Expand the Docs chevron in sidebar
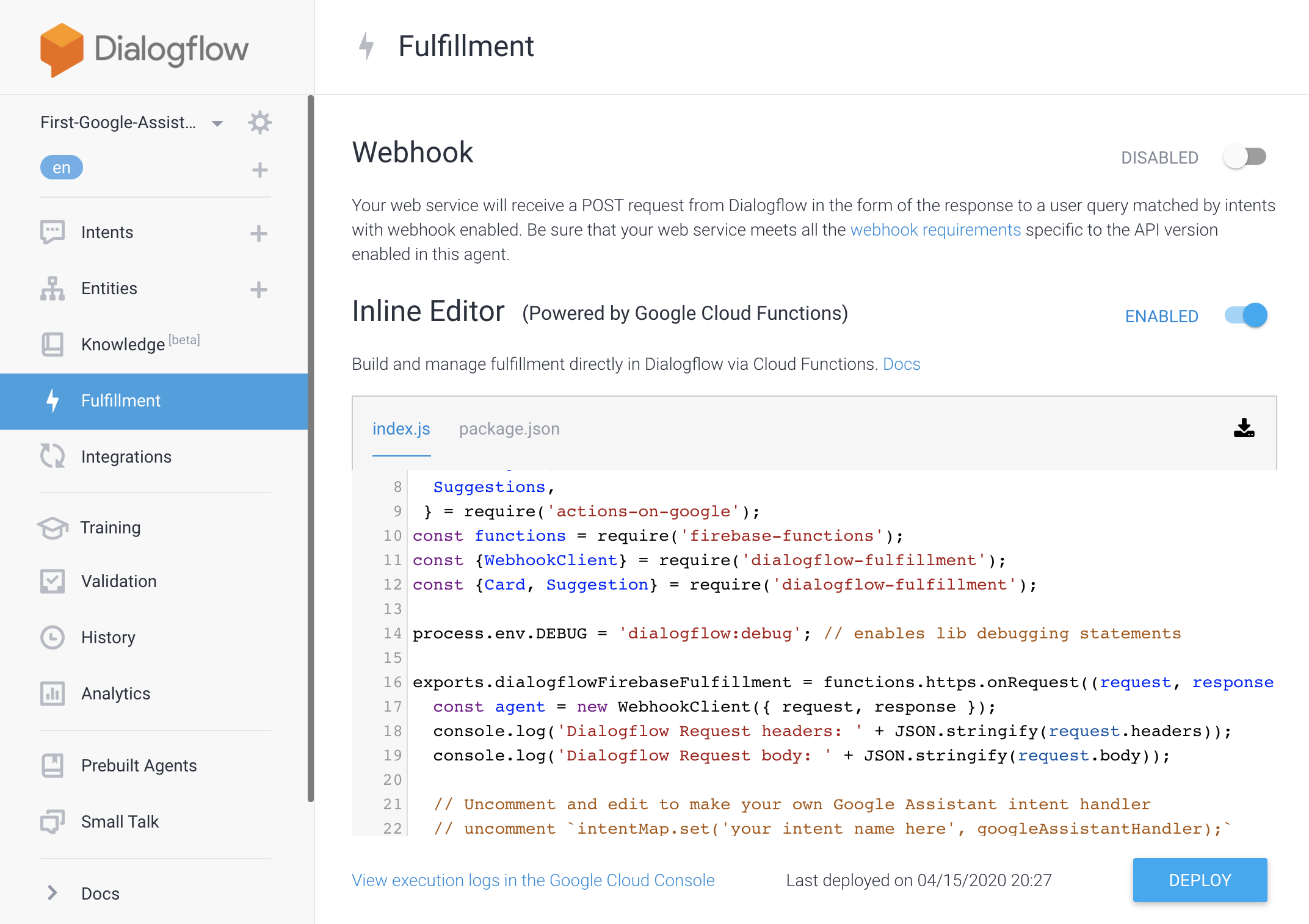The width and height of the screenshot is (1309, 924). (x=53, y=893)
